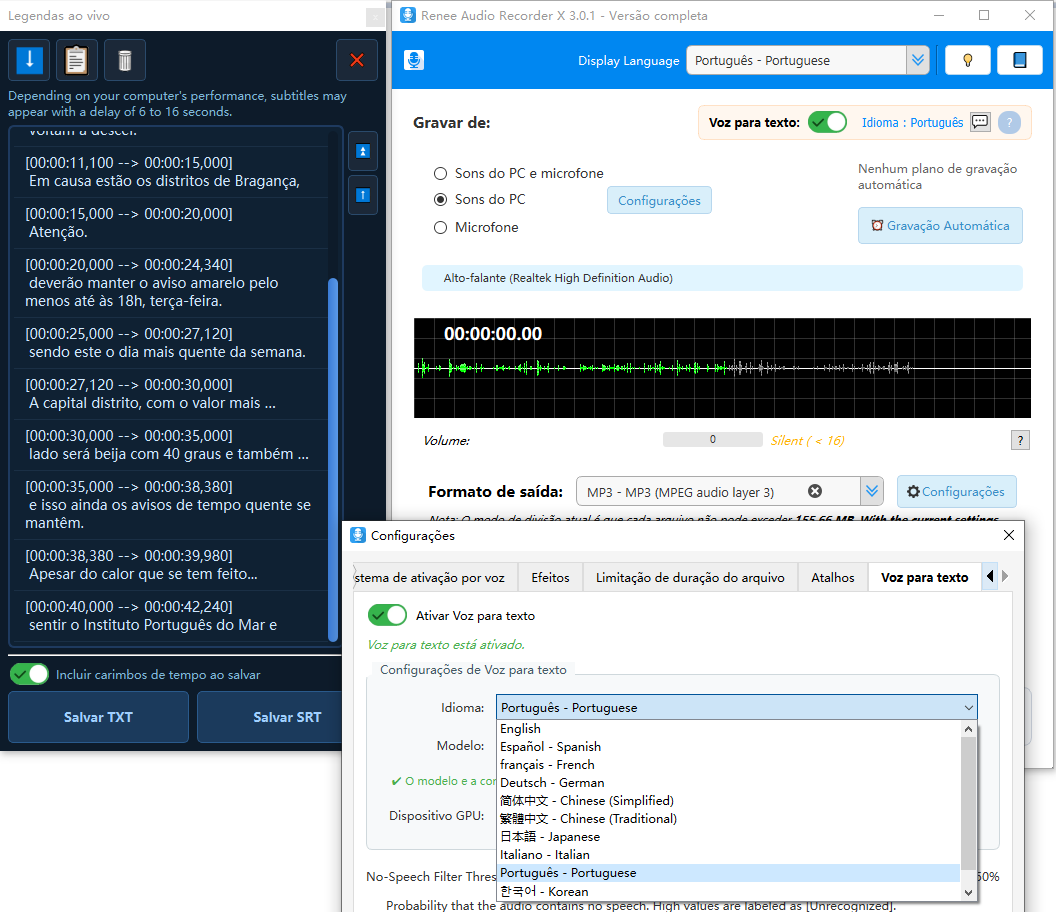1056x912 pixels.
Task: Click the question mark next to Volume
Action: coord(1020,441)
